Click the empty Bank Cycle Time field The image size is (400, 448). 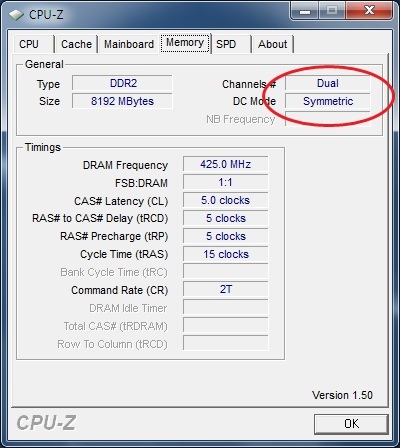226,271
